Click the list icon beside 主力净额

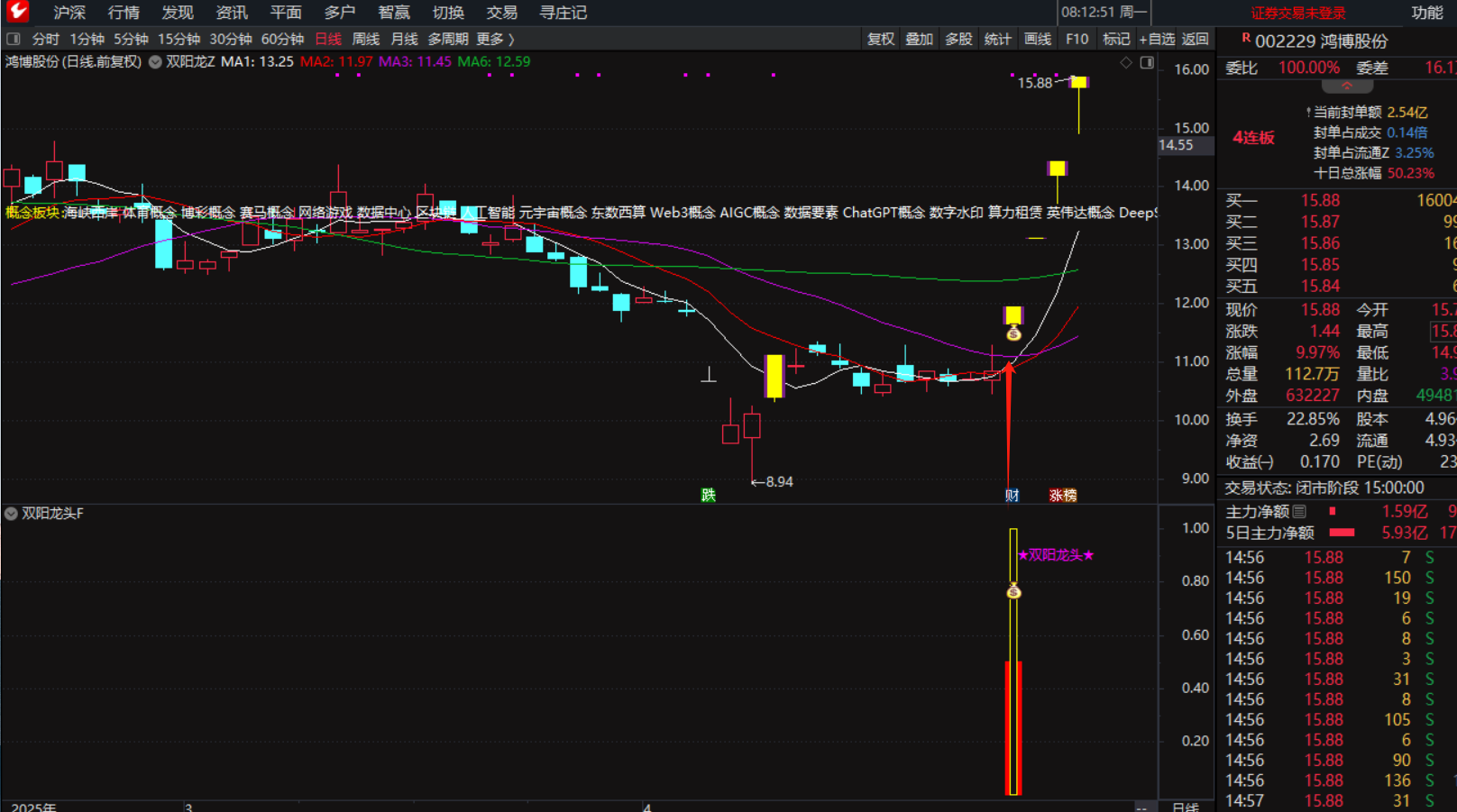pos(1299,511)
